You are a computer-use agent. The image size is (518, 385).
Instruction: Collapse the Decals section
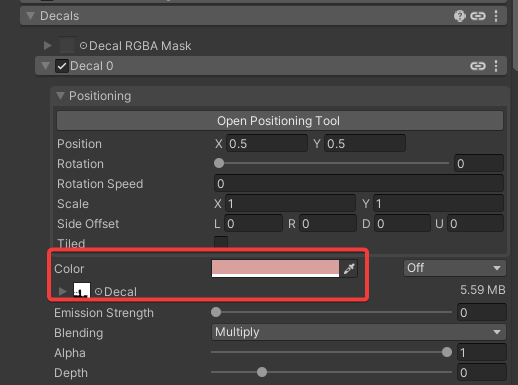tap(31, 16)
